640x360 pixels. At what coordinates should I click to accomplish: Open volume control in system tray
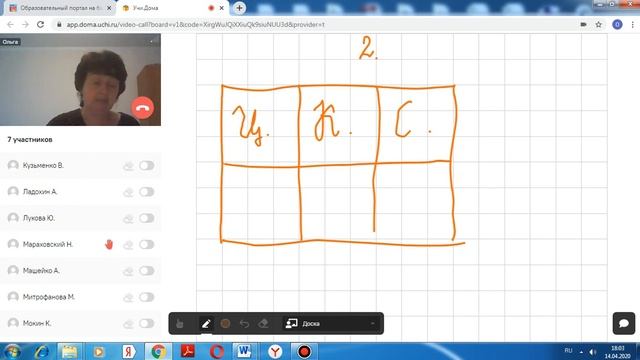click(x=593, y=352)
